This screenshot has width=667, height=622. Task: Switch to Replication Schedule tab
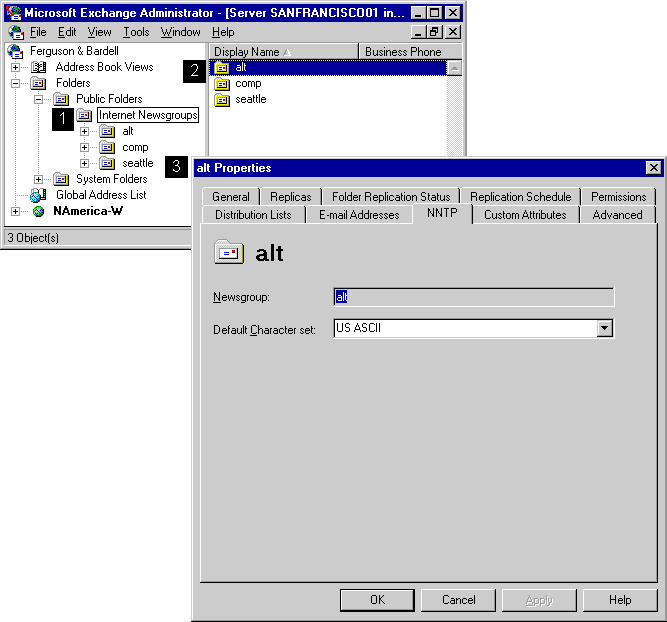pos(521,197)
